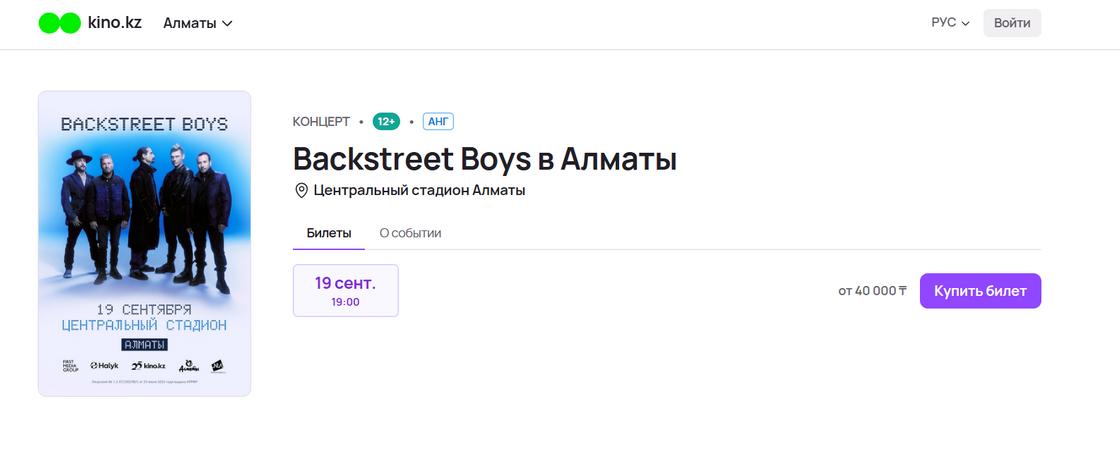Click the green kino.kz logo circles
1120x461 pixels.
(x=59, y=23)
